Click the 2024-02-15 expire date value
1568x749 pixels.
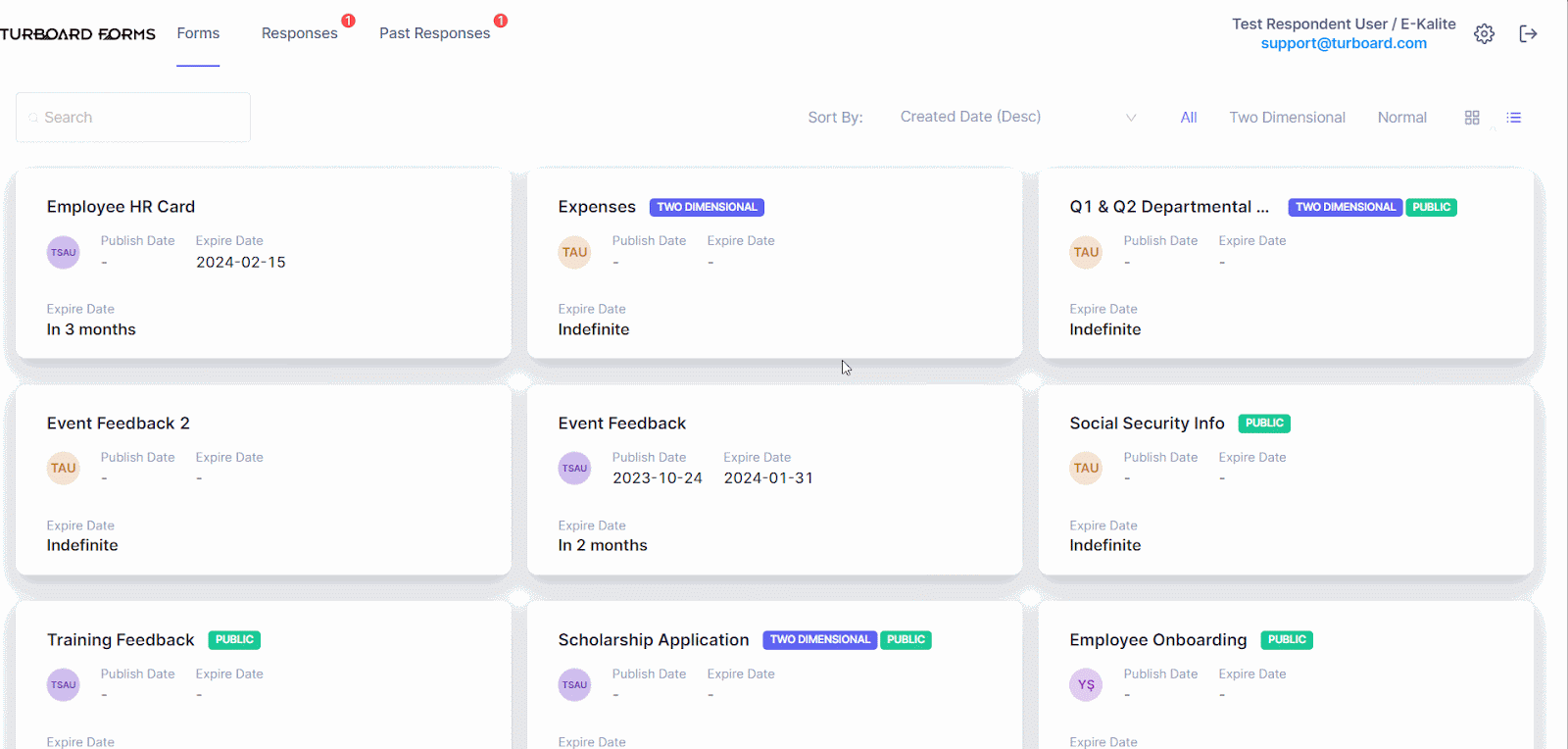click(x=241, y=263)
